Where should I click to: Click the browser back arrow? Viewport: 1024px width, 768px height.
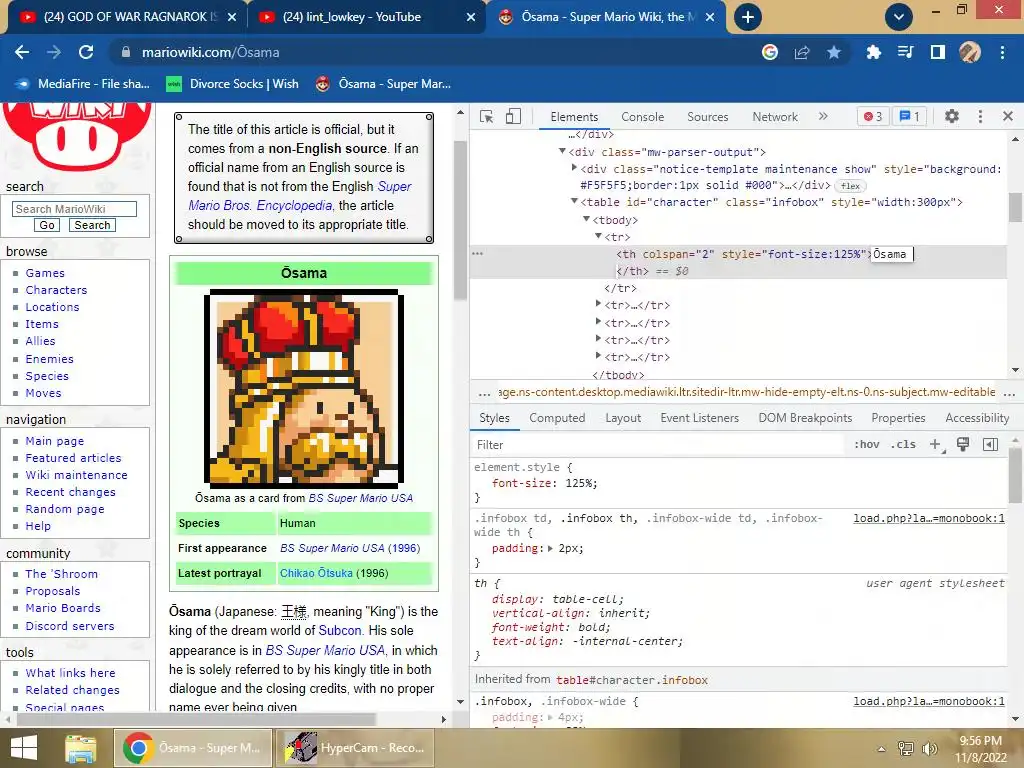pos(22,52)
